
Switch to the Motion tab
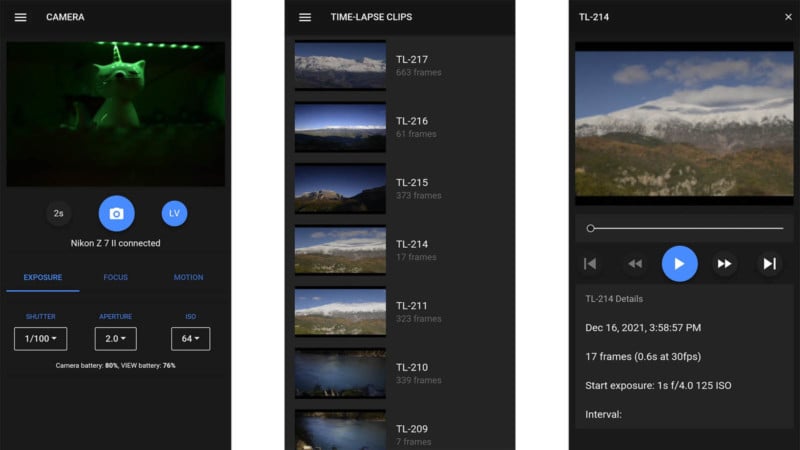click(x=188, y=277)
